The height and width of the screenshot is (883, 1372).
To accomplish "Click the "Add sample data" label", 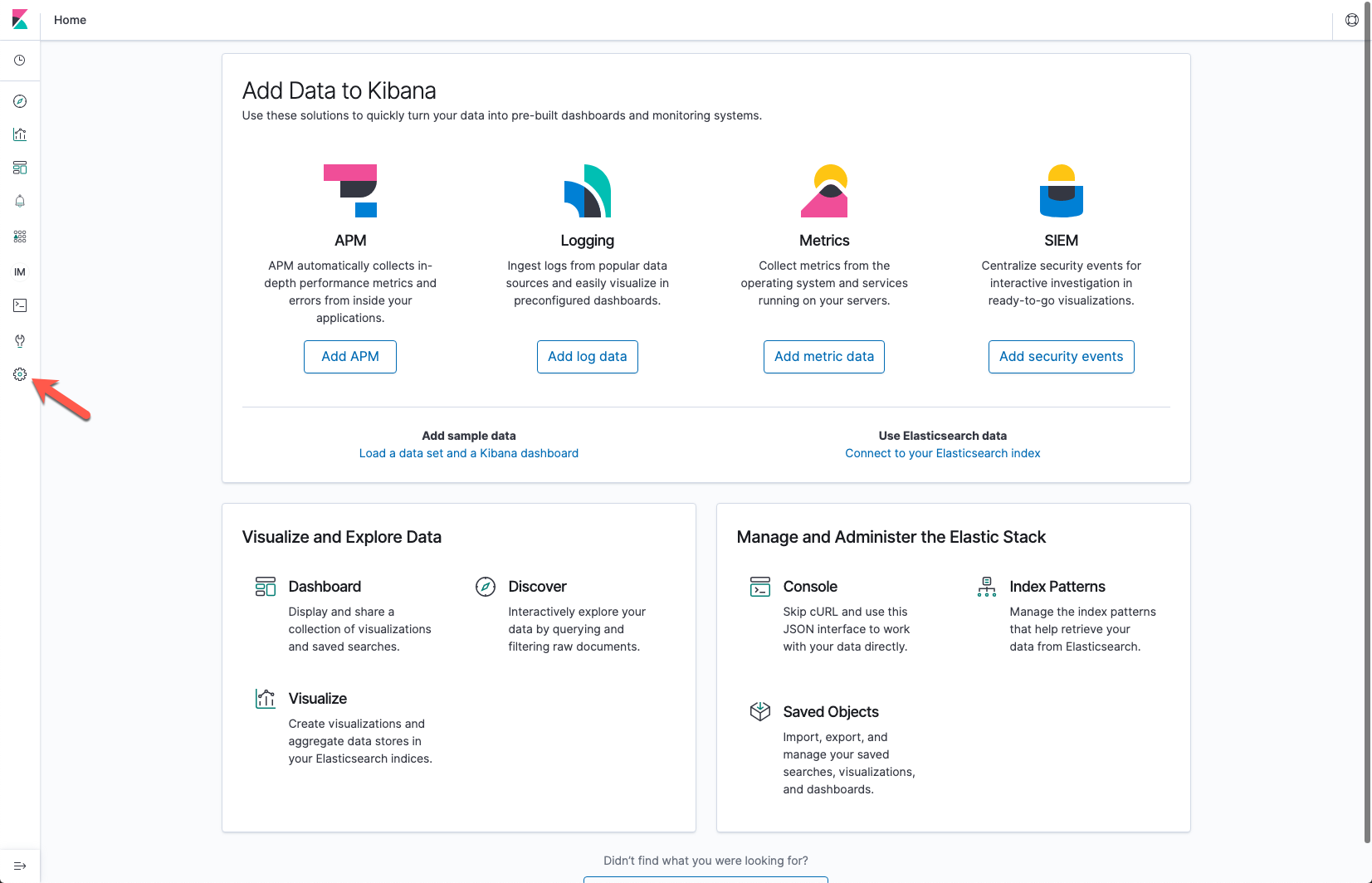I will (x=469, y=436).
